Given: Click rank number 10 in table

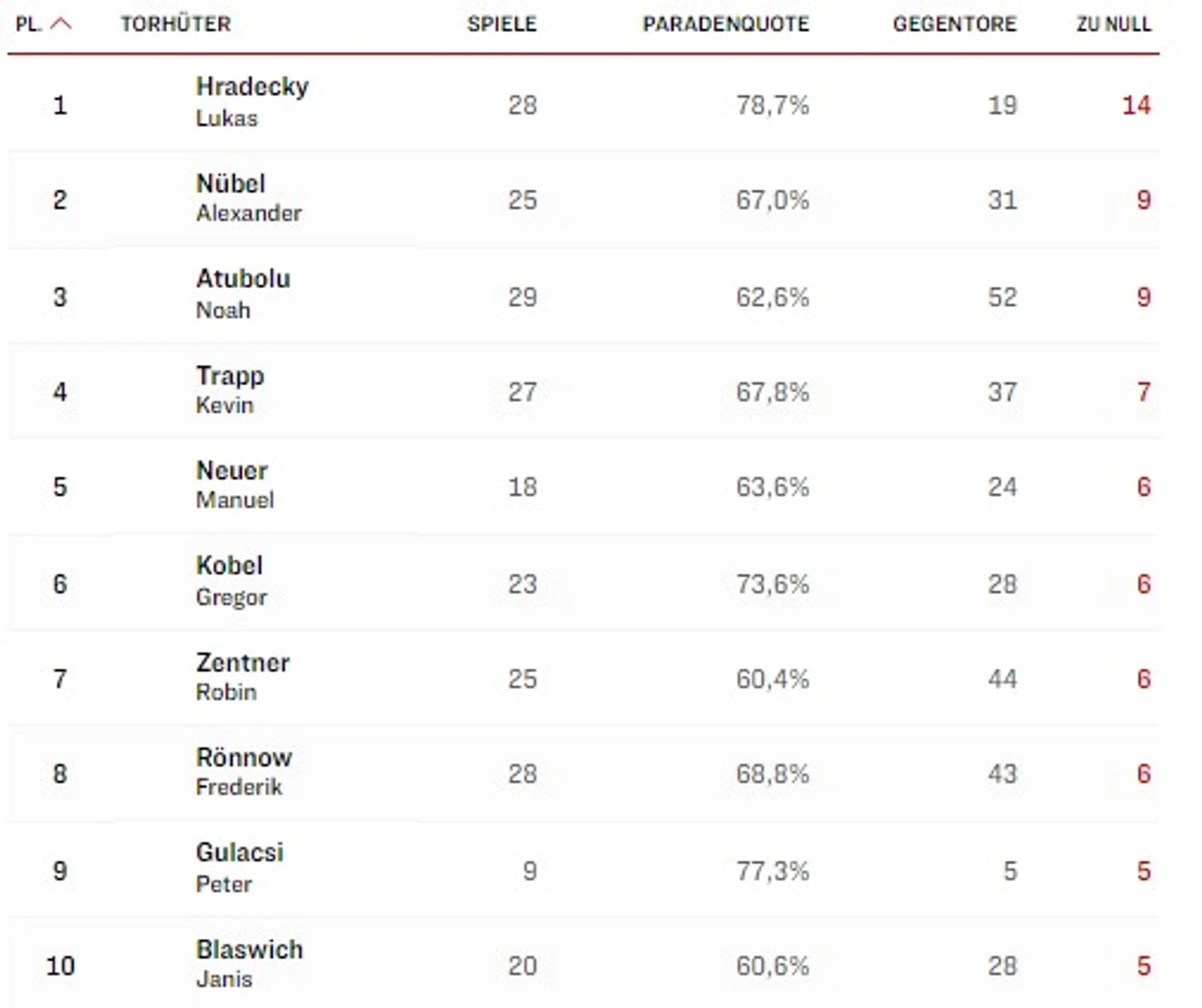Looking at the screenshot, I should 60,965.
